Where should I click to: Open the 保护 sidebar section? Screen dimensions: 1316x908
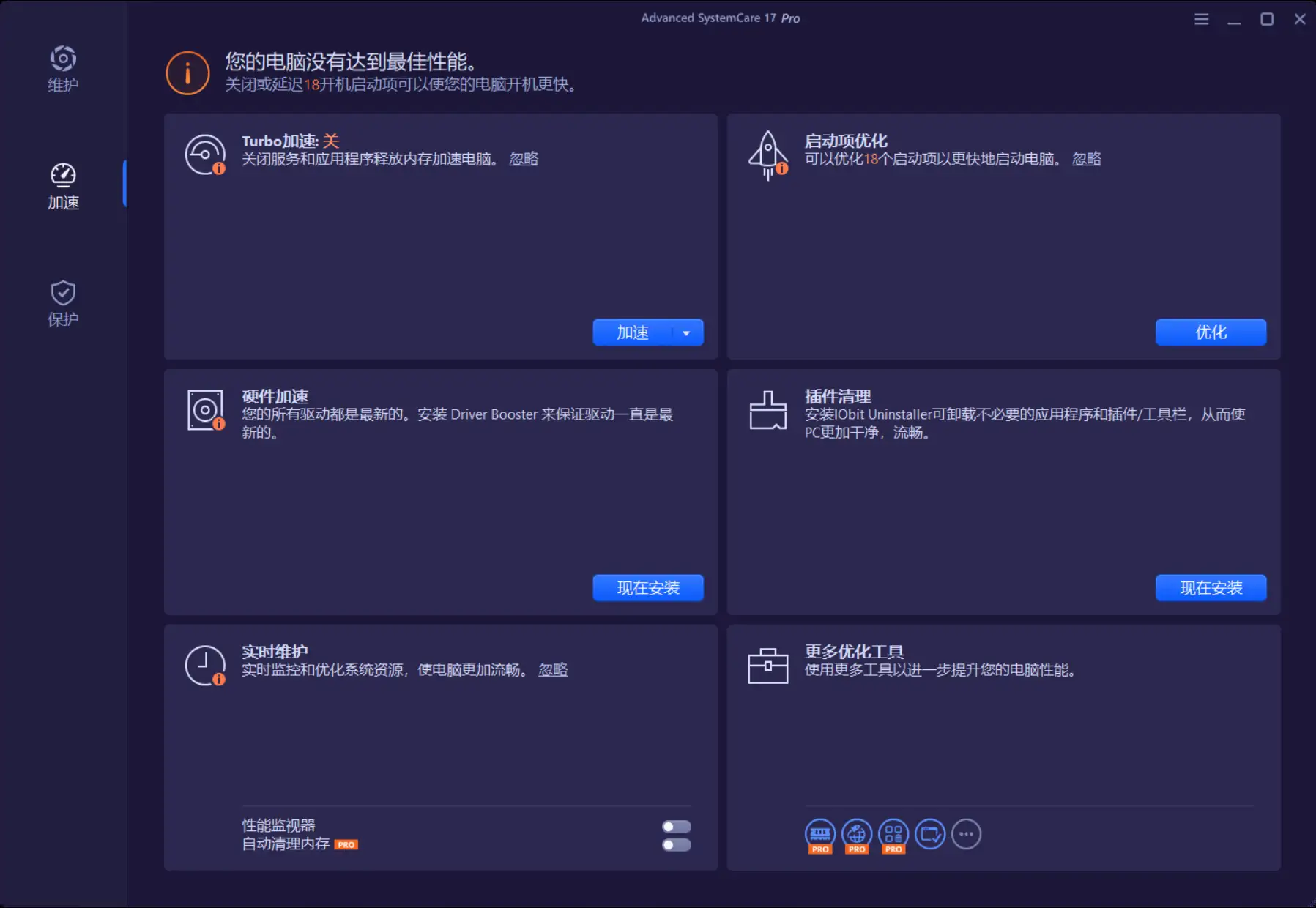(x=63, y=304)
